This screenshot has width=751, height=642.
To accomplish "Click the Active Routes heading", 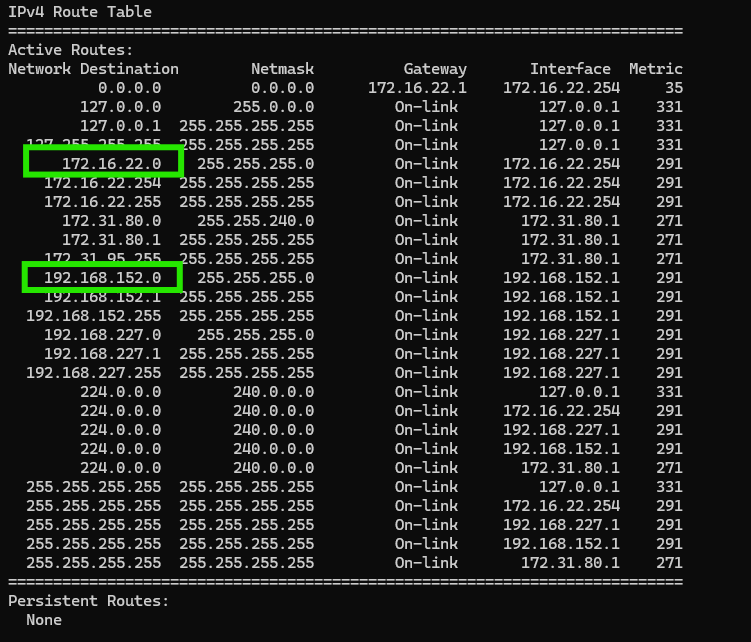I will click(70, 50).
